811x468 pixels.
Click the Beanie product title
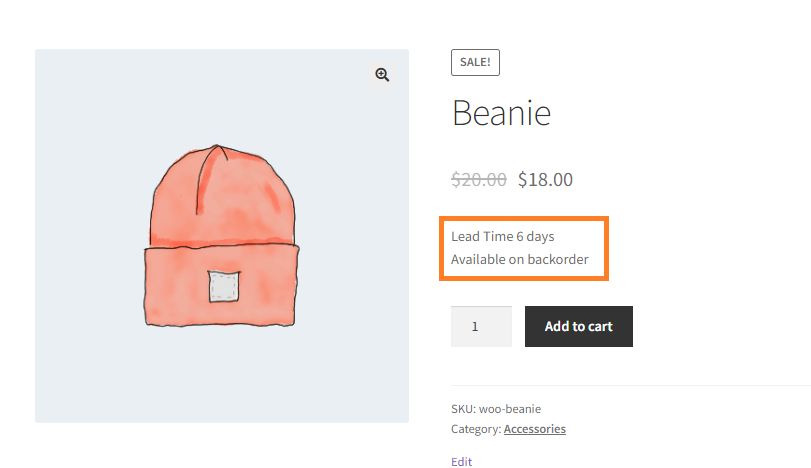[x=501, y=113]
